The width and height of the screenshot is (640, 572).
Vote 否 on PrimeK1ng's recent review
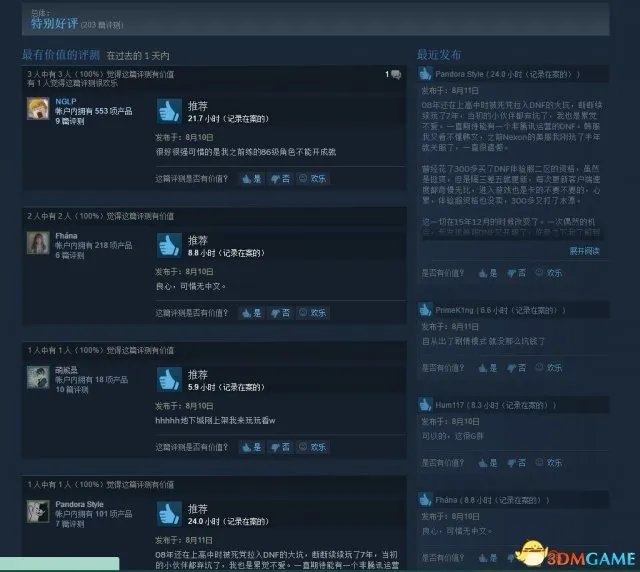tap(516, 368)
